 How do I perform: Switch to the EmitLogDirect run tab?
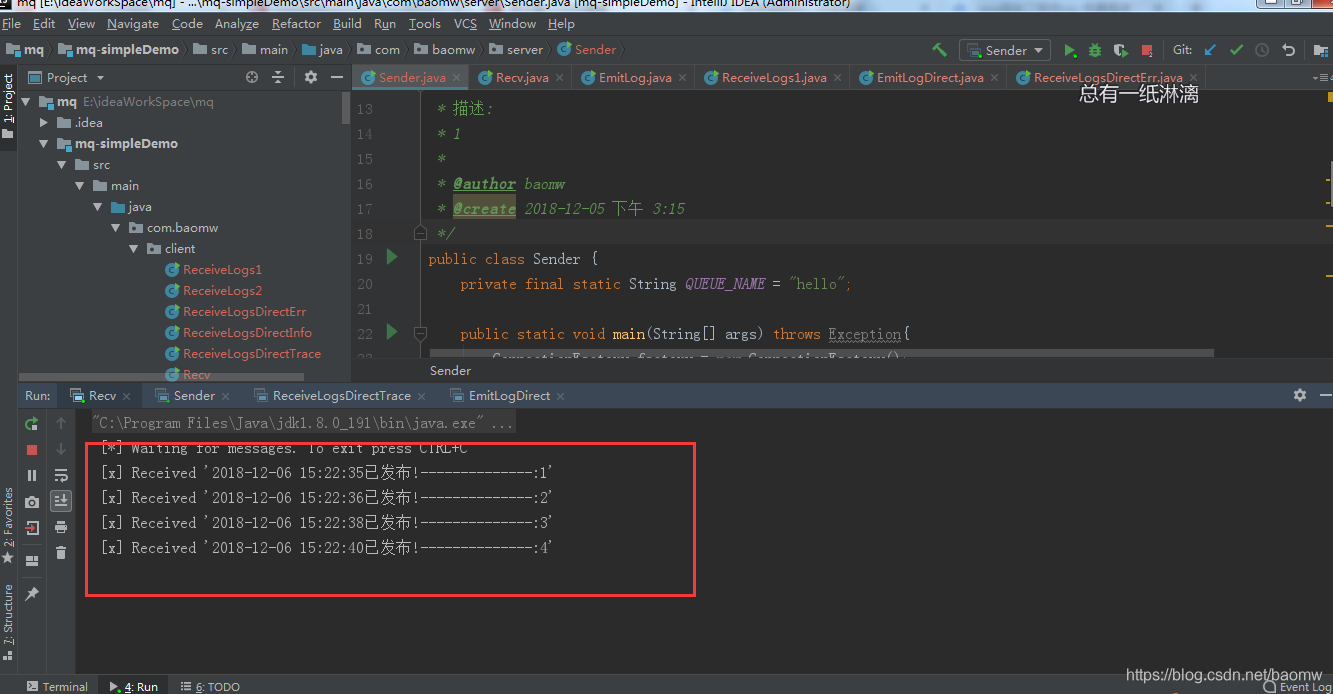[509, 395]
